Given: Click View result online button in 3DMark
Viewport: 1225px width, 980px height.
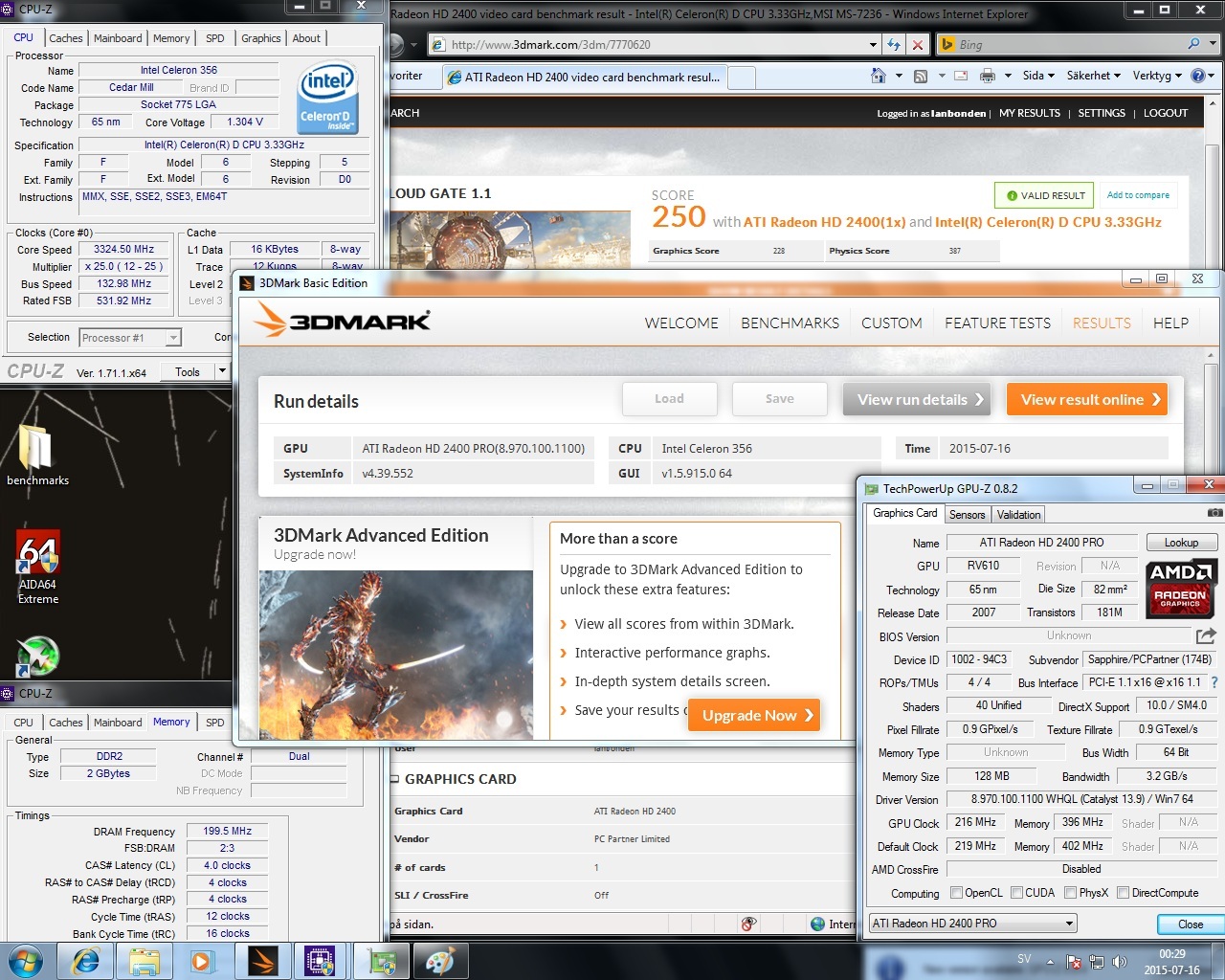Looking at the screenshot, I should [1086, 399].
